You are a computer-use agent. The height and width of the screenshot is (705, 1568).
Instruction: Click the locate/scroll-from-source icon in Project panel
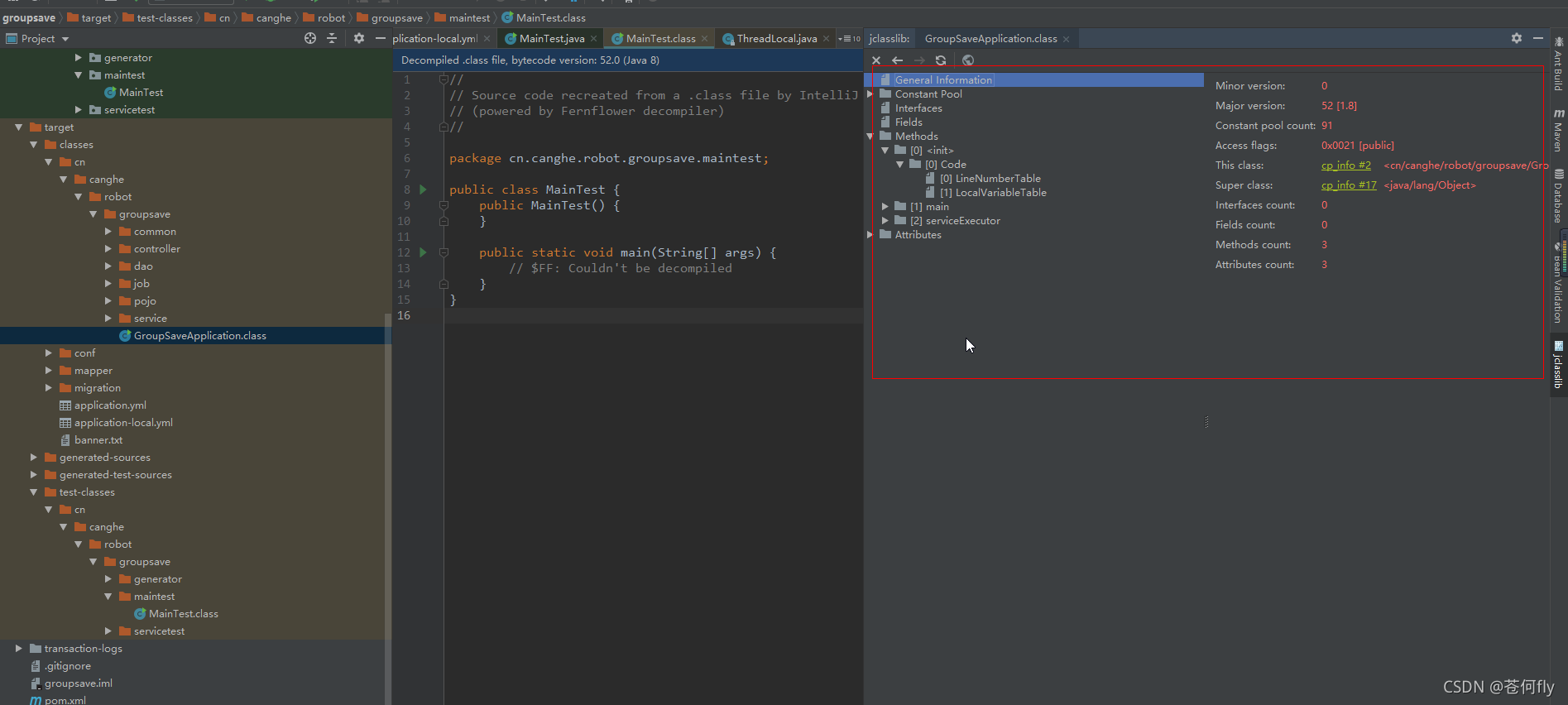[x=310, y=38]
